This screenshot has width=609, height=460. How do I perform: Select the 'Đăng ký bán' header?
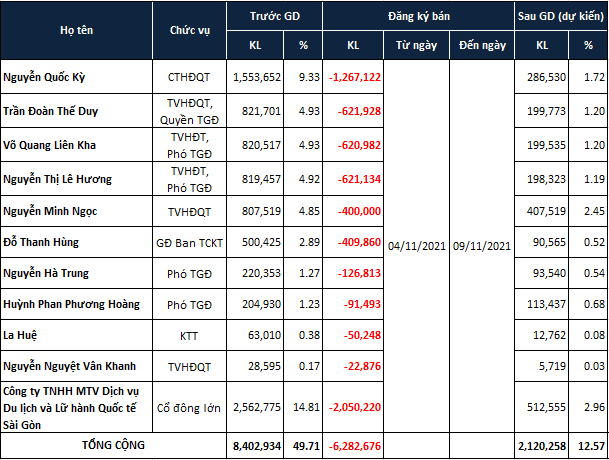(x=419, y=16)
